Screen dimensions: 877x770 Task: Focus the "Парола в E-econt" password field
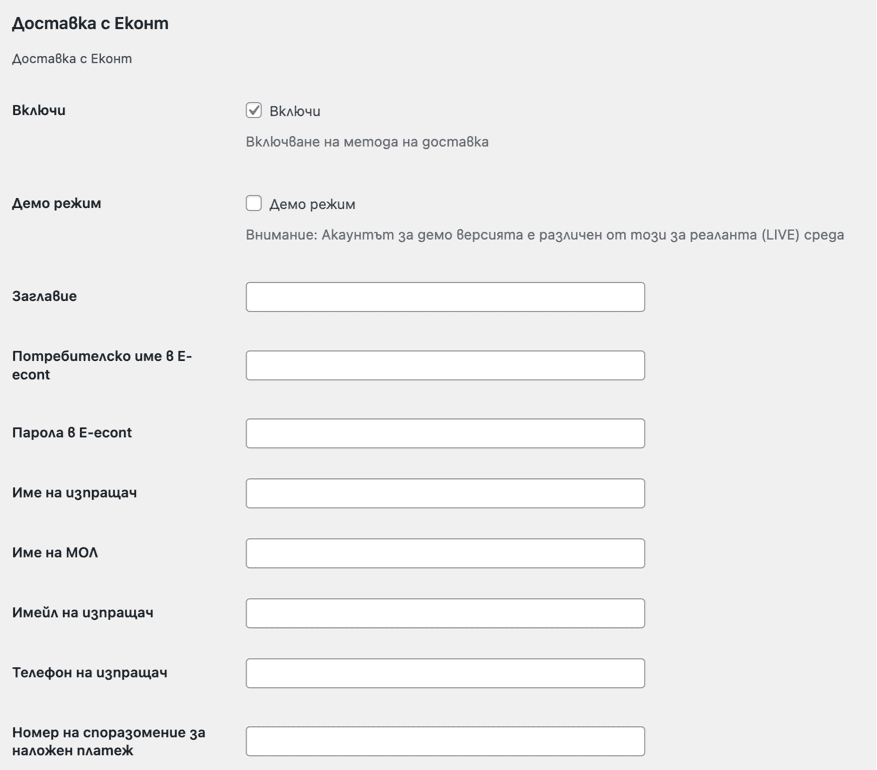[x=445, y=433]
